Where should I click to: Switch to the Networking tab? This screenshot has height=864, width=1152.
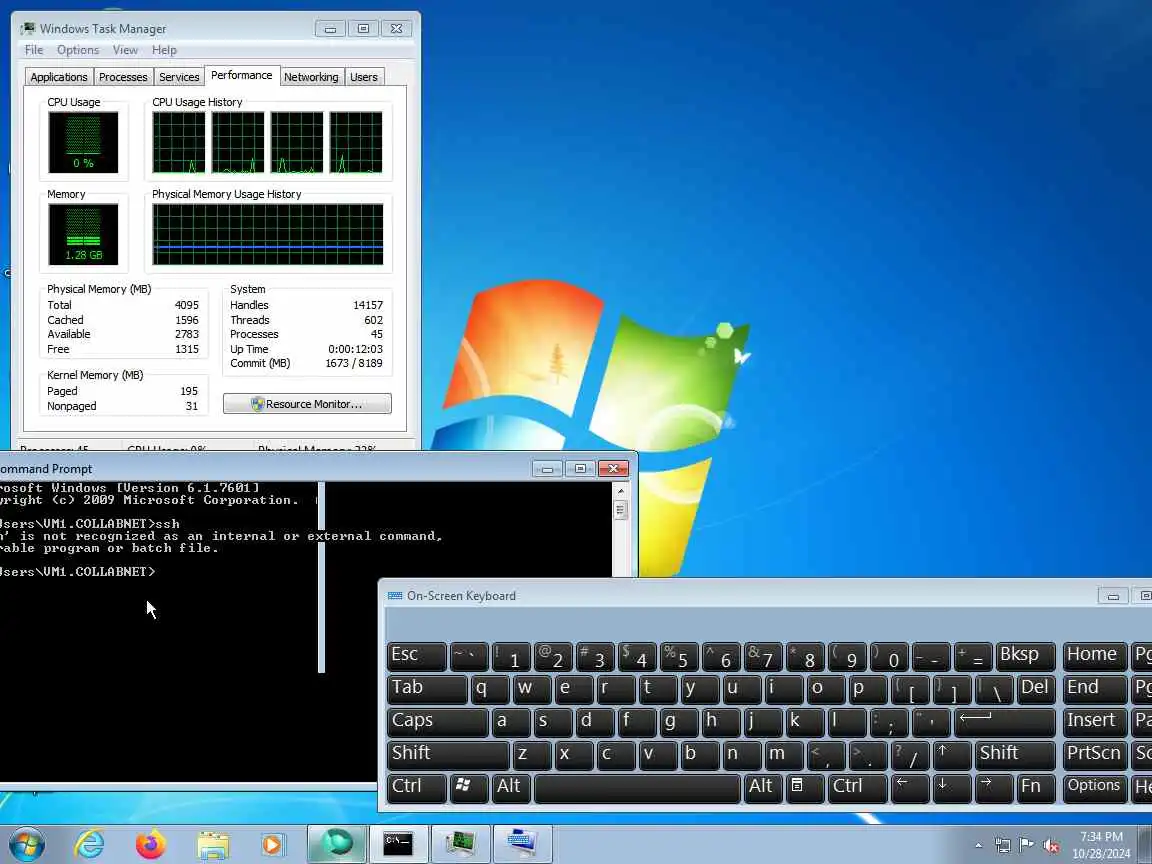click(x=311, y=77)
